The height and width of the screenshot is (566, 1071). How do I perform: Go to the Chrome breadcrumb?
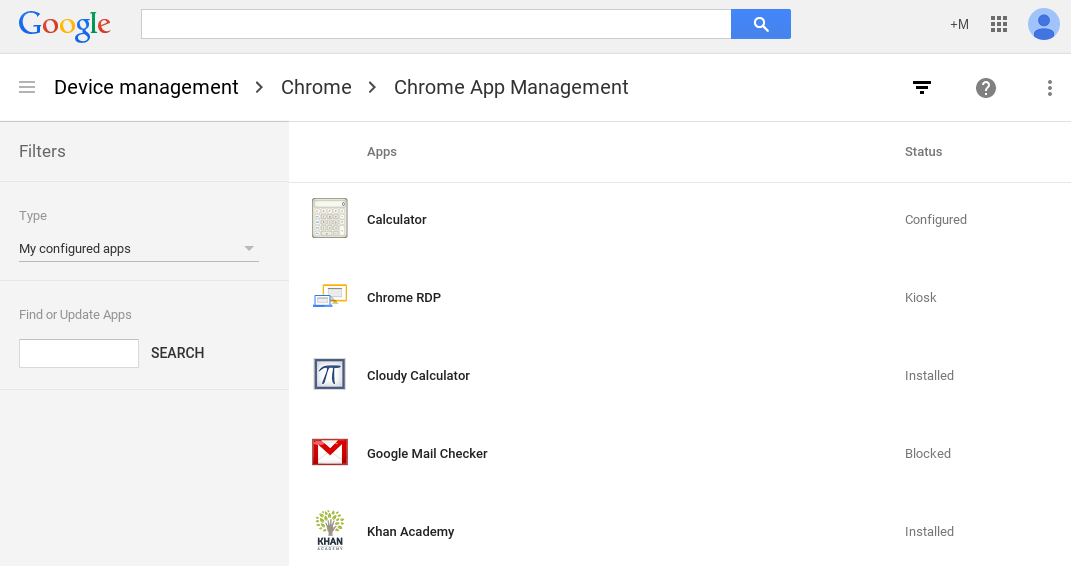(x=316, y=87)
